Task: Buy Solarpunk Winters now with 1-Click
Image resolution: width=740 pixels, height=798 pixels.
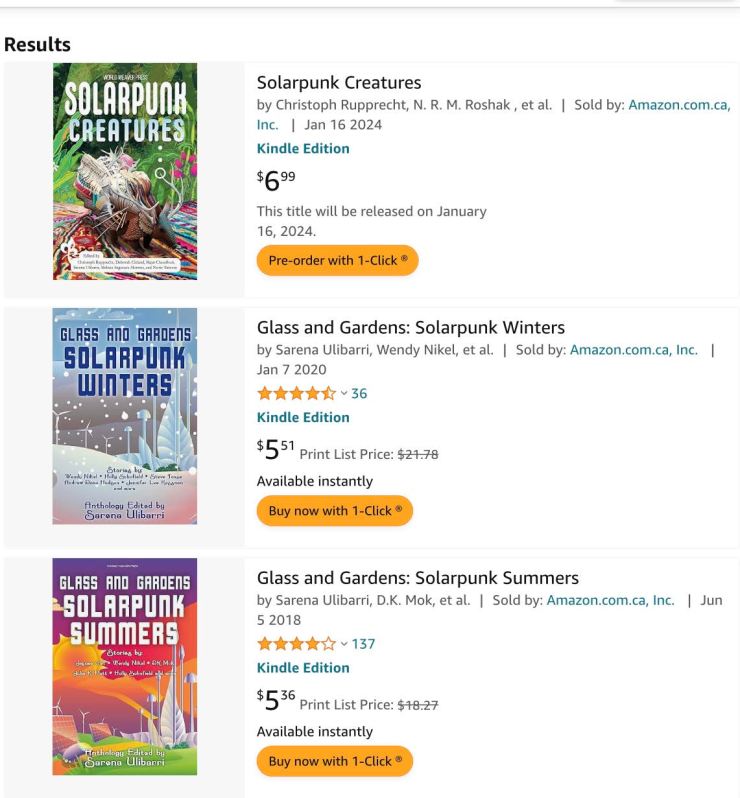Action: pyautogui.click(x=334, y=510)
